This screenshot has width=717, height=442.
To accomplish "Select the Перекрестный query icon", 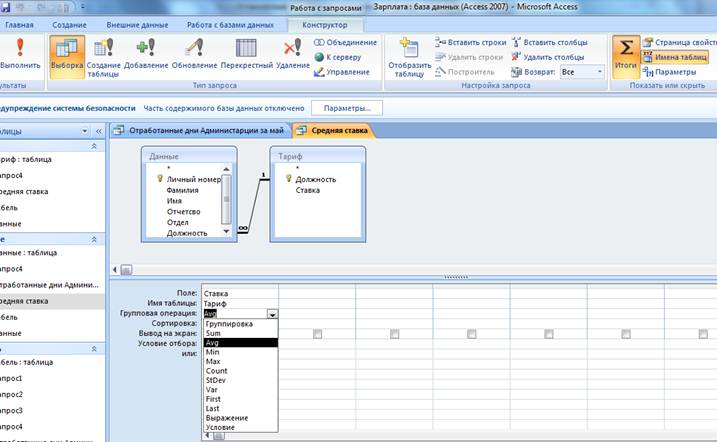I will click(x=246, y=54).
